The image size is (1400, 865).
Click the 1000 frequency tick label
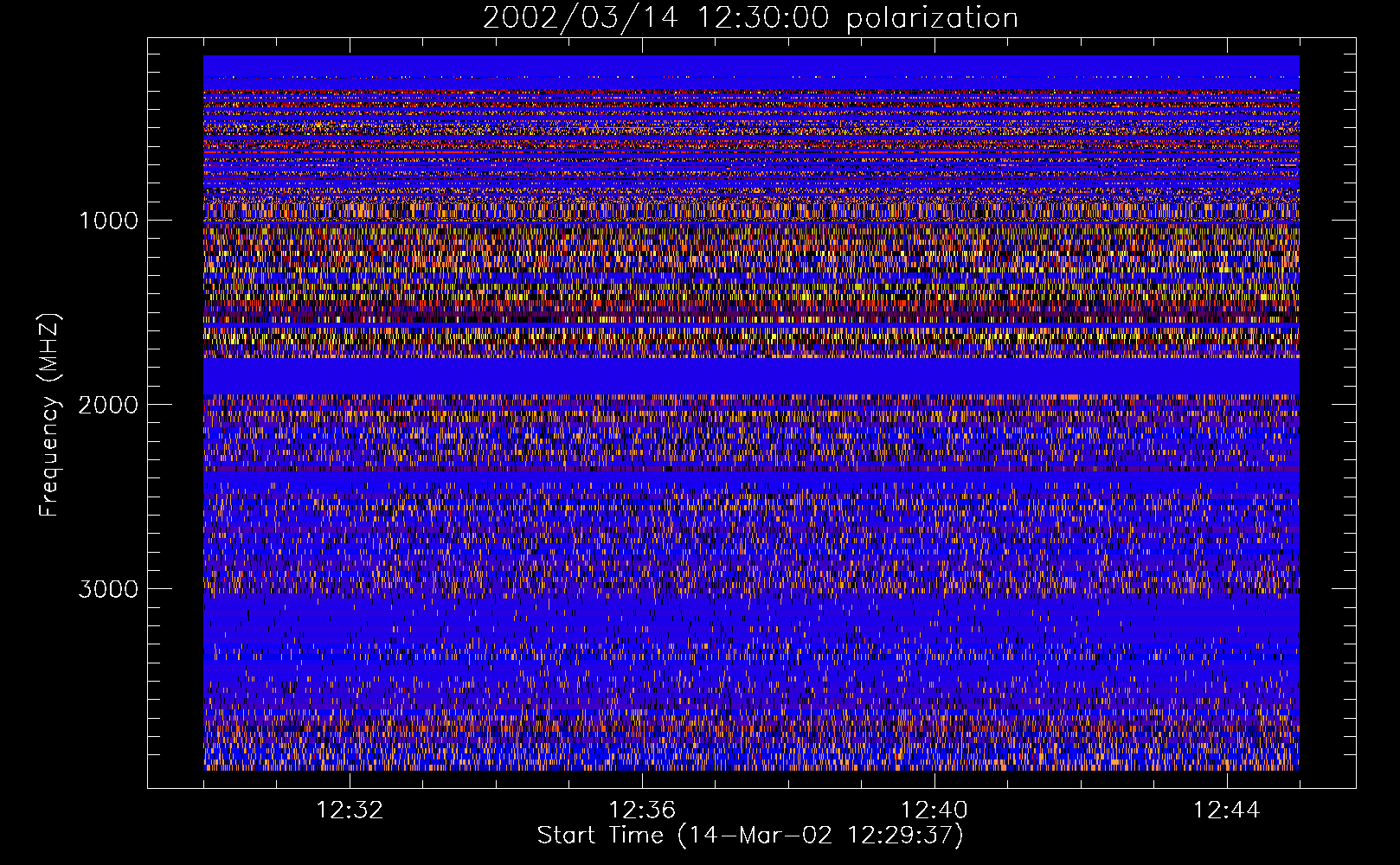108,221
